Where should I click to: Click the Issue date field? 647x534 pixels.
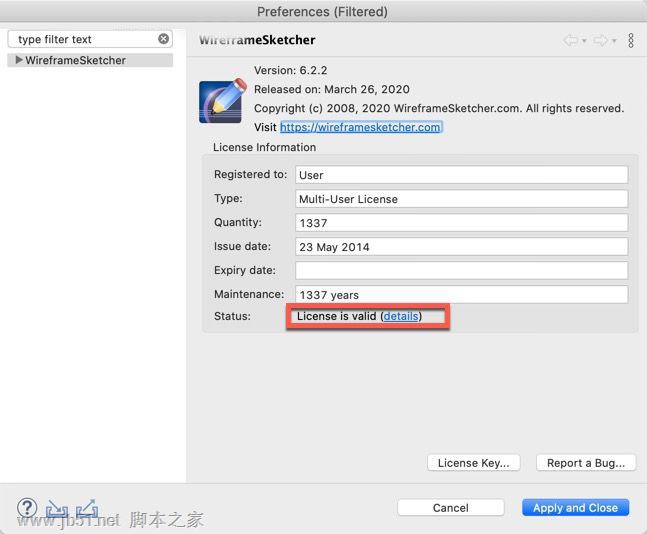462,247
